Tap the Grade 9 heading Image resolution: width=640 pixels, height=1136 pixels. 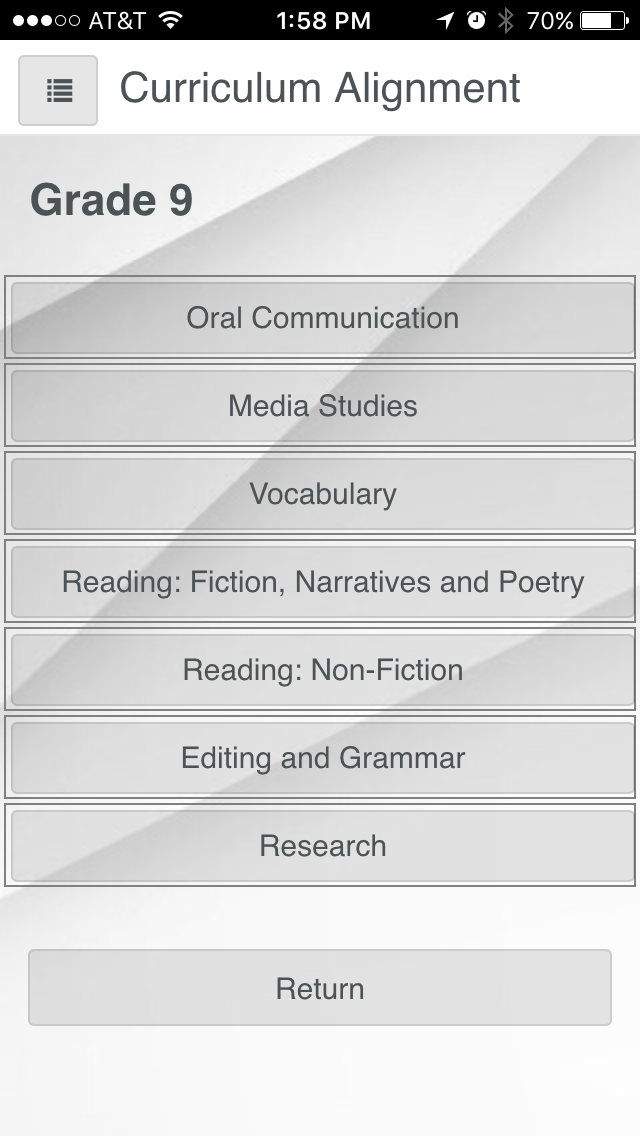coord(112,200)
